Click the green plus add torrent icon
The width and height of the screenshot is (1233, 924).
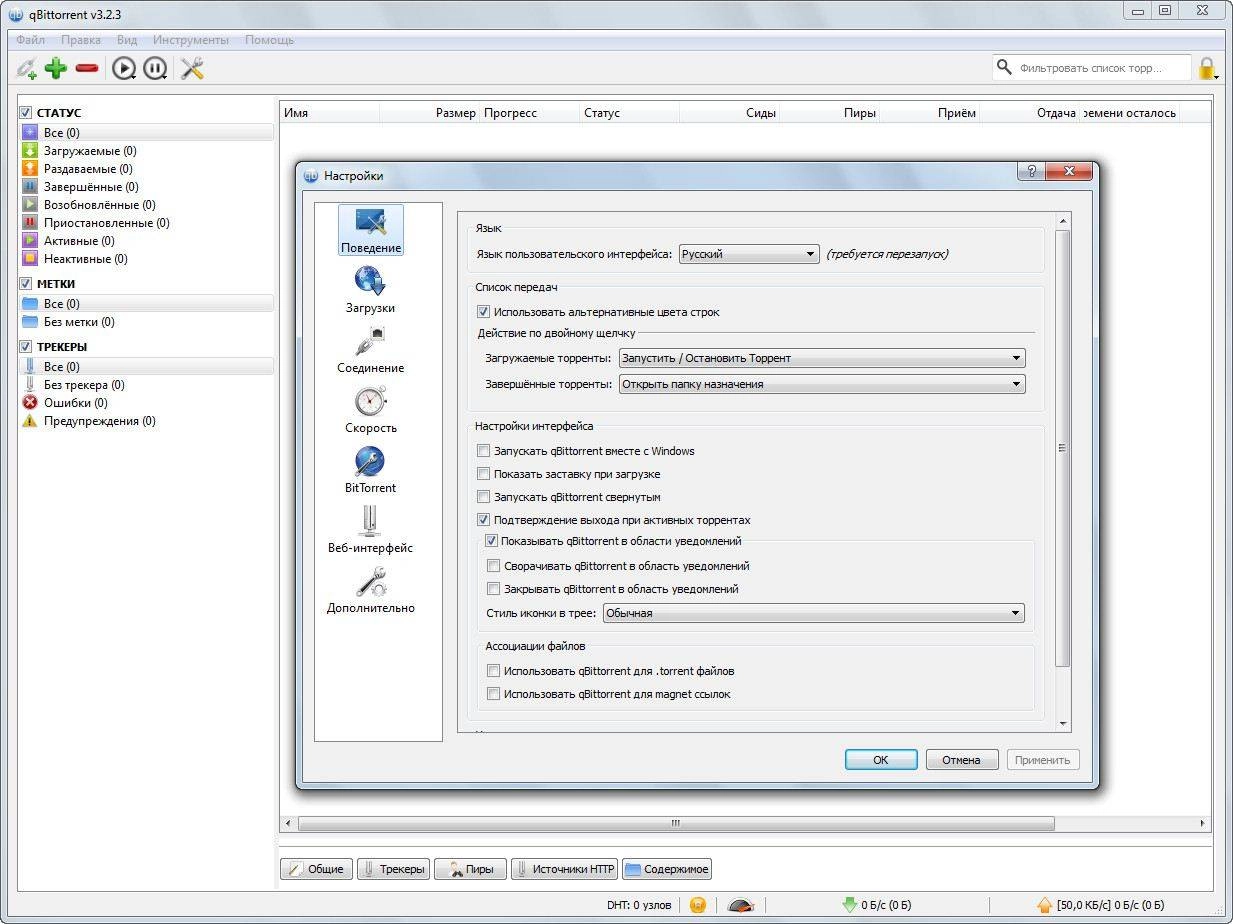[x=56, y=68]
